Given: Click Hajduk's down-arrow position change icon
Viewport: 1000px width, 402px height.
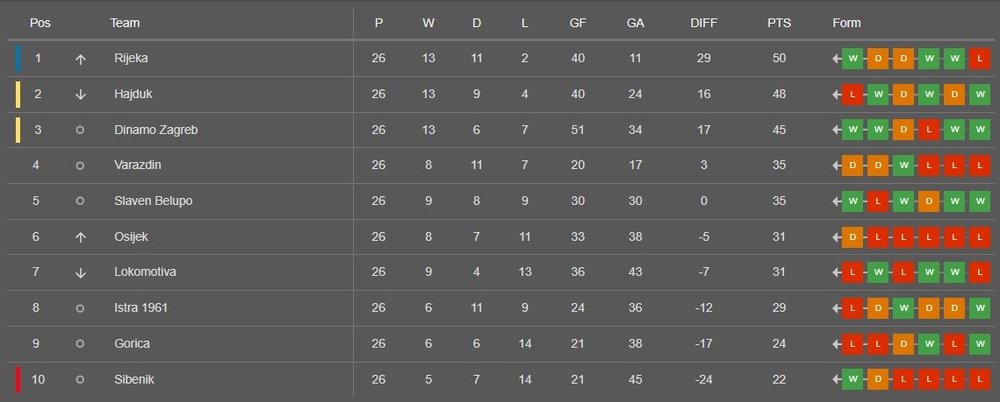Looking at the screenshot, I should (x=80, y=95).
